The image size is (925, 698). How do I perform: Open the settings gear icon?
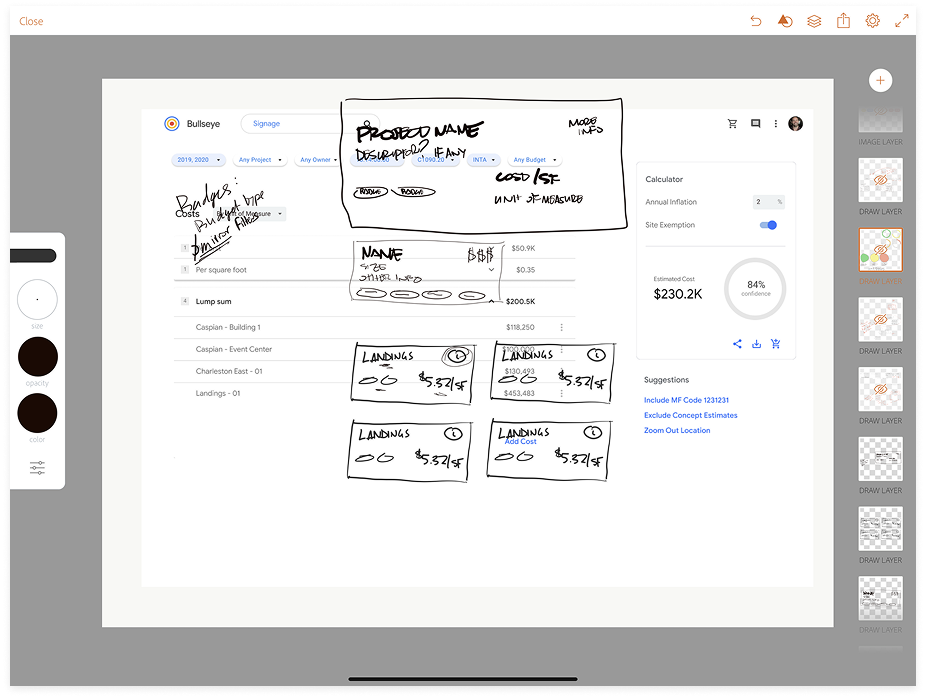[x=872, y=21]
